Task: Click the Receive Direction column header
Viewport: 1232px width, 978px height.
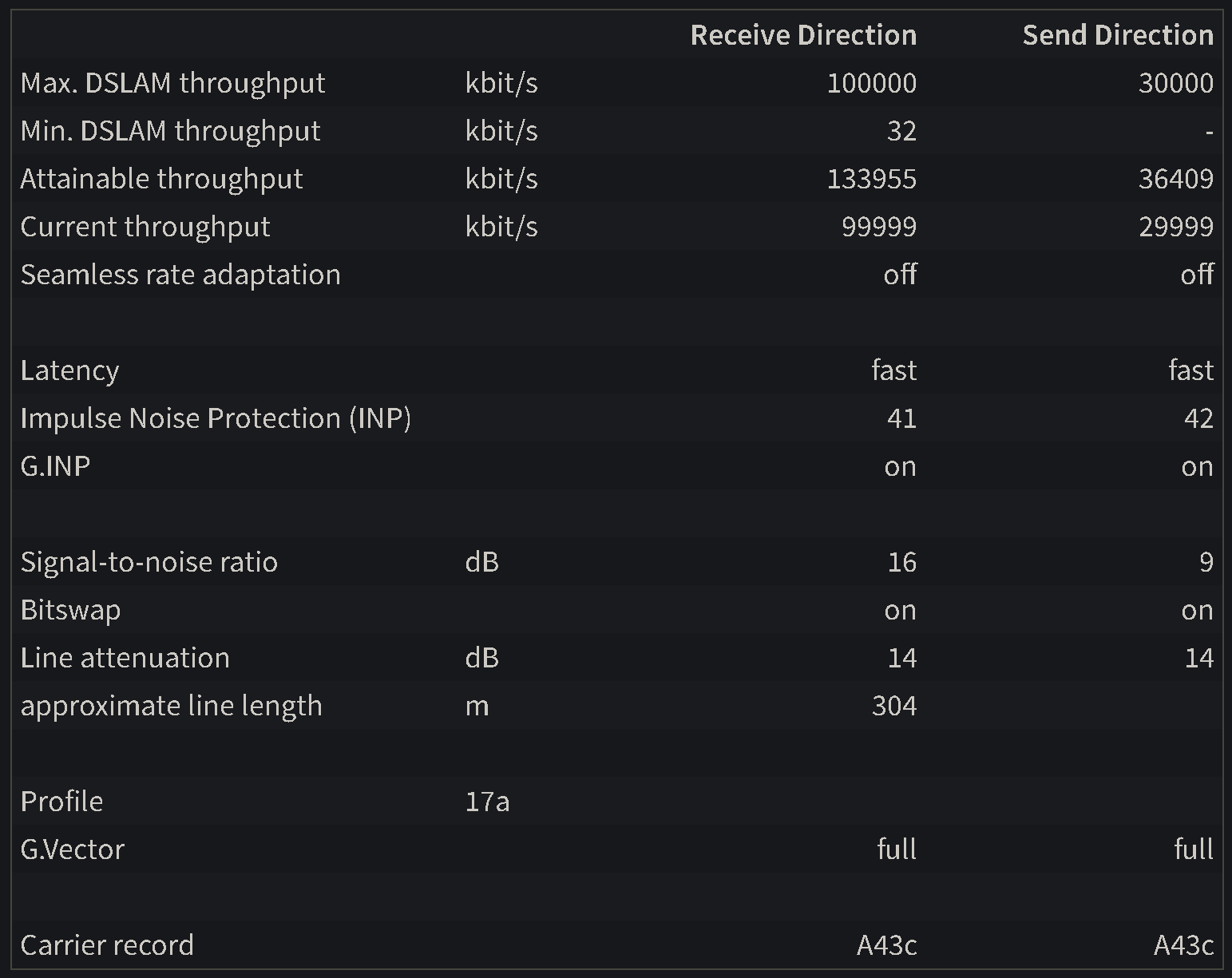Action: tap(802, 35)
